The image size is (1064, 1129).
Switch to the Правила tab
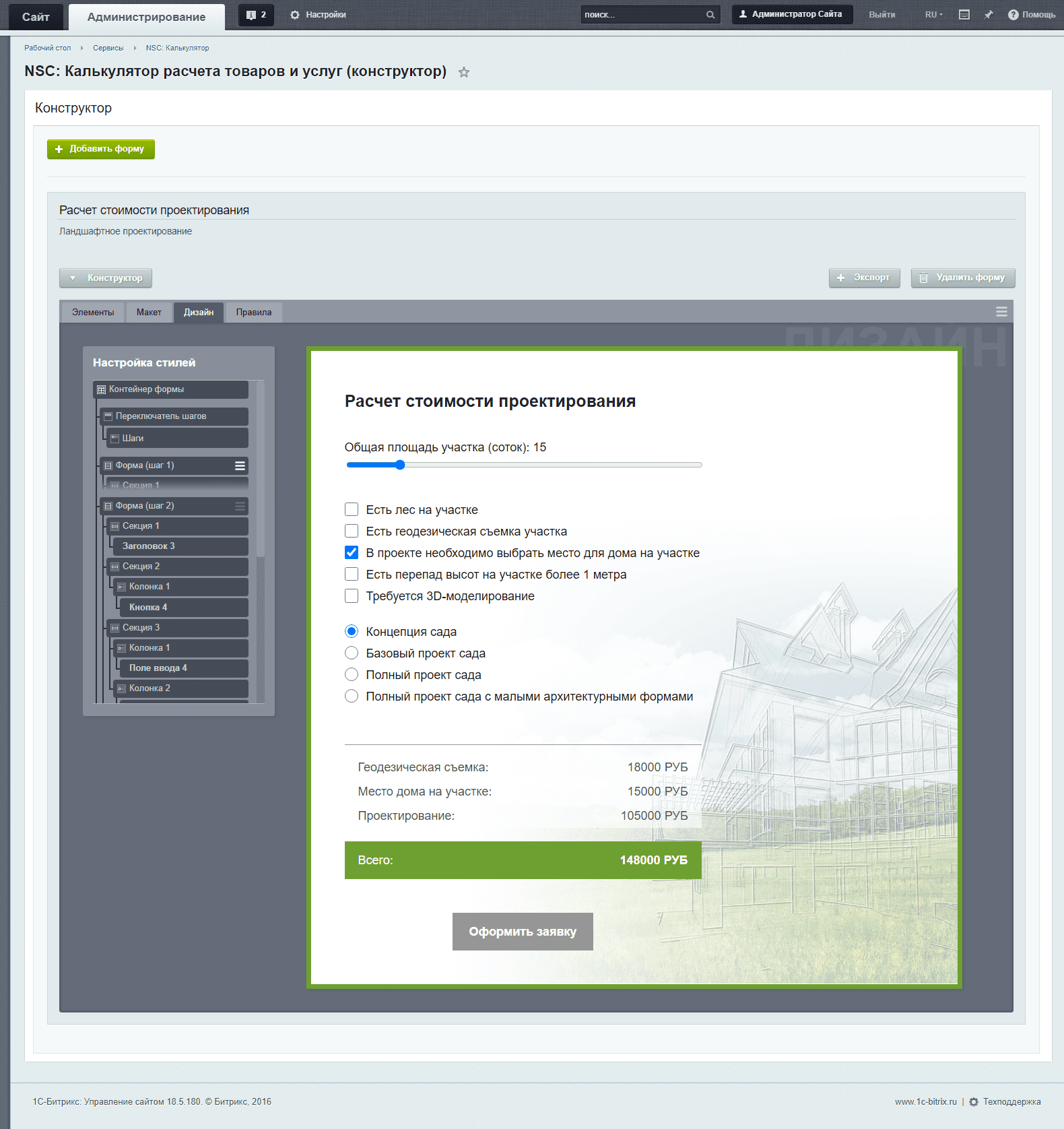pos(254,313)
